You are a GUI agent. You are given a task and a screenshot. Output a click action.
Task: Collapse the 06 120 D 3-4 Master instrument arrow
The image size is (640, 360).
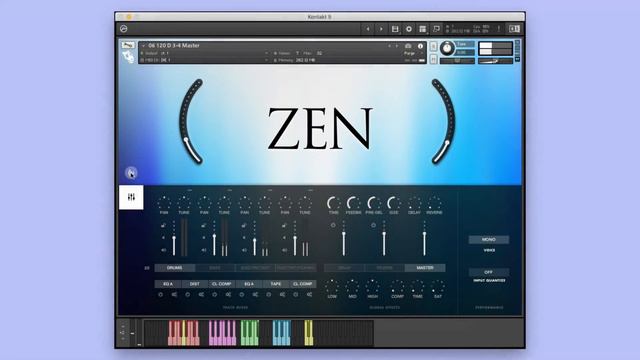[x=143, y=46]
